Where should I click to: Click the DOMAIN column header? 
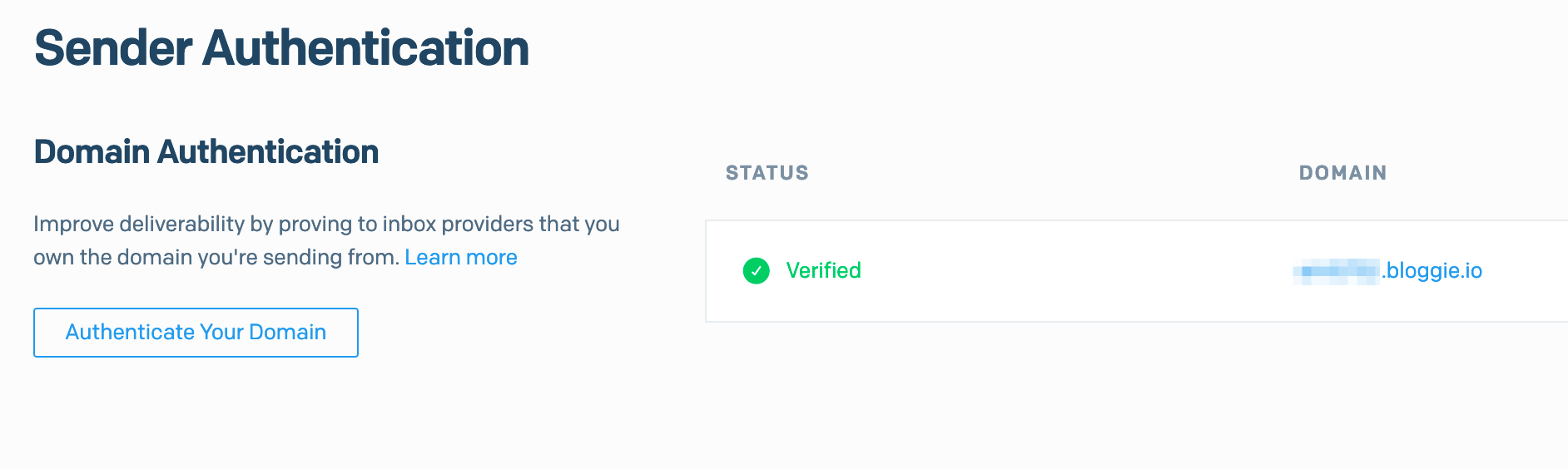[1342, 173]
